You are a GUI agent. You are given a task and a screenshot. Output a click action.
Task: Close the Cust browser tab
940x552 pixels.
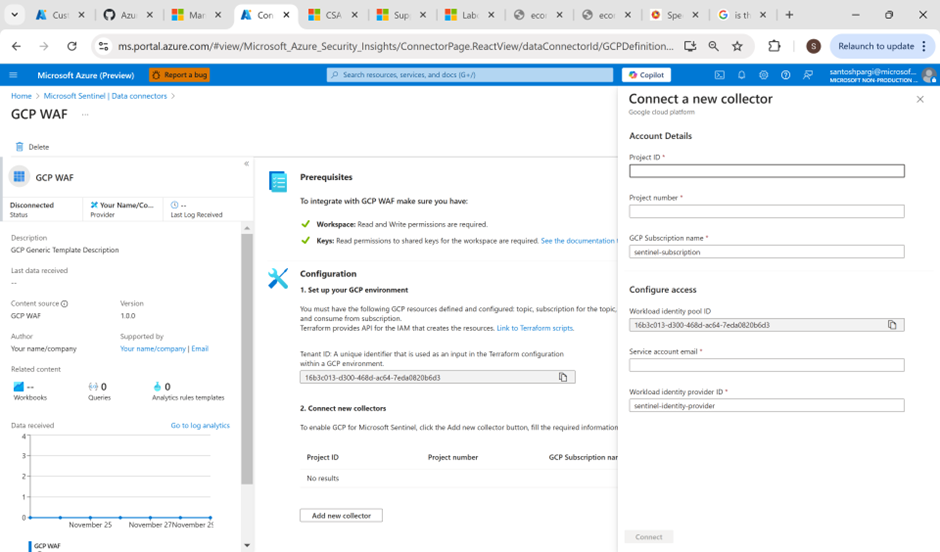(x=82, y=15)
